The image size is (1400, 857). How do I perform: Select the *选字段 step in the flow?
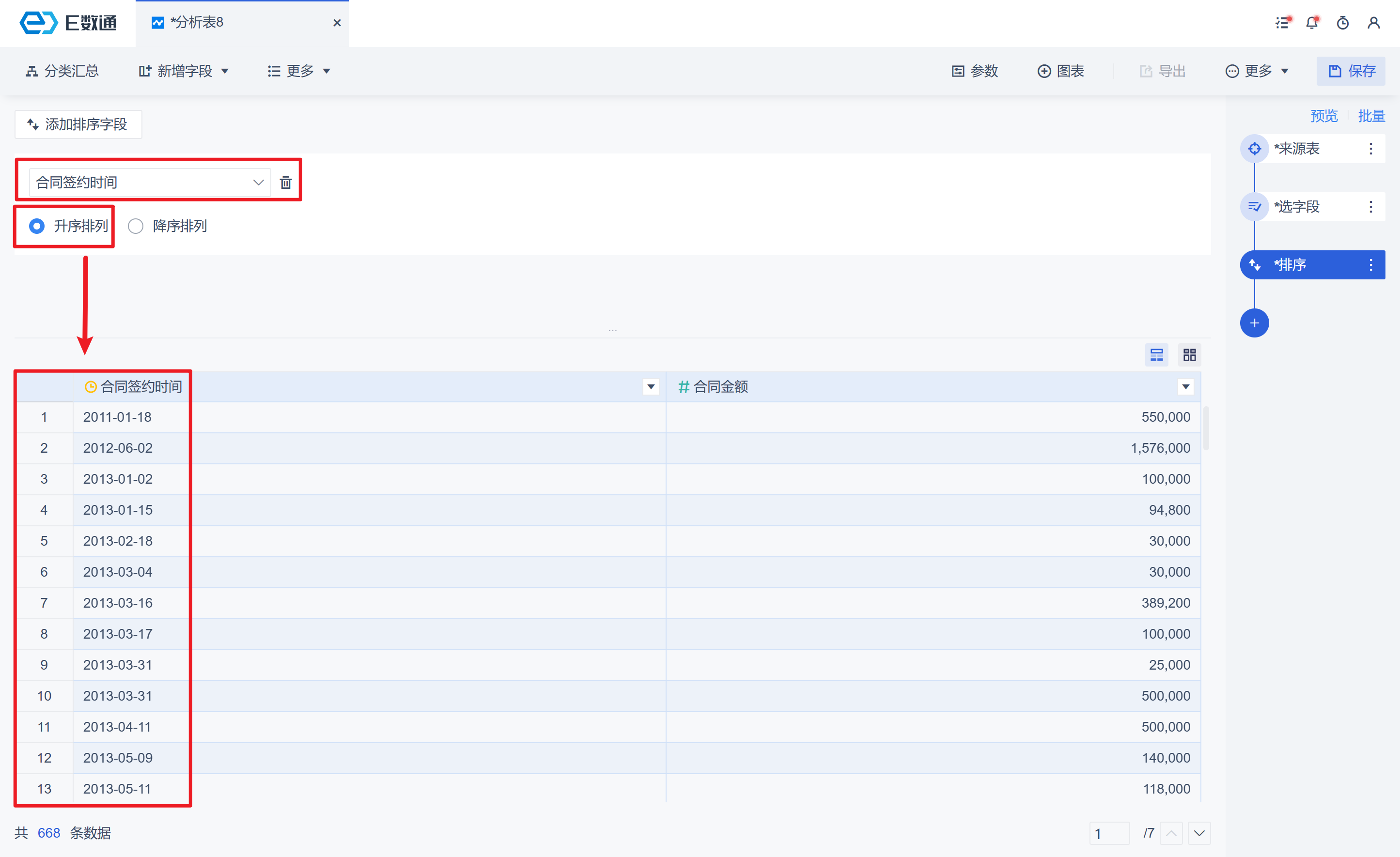[x=1296, y=207]
